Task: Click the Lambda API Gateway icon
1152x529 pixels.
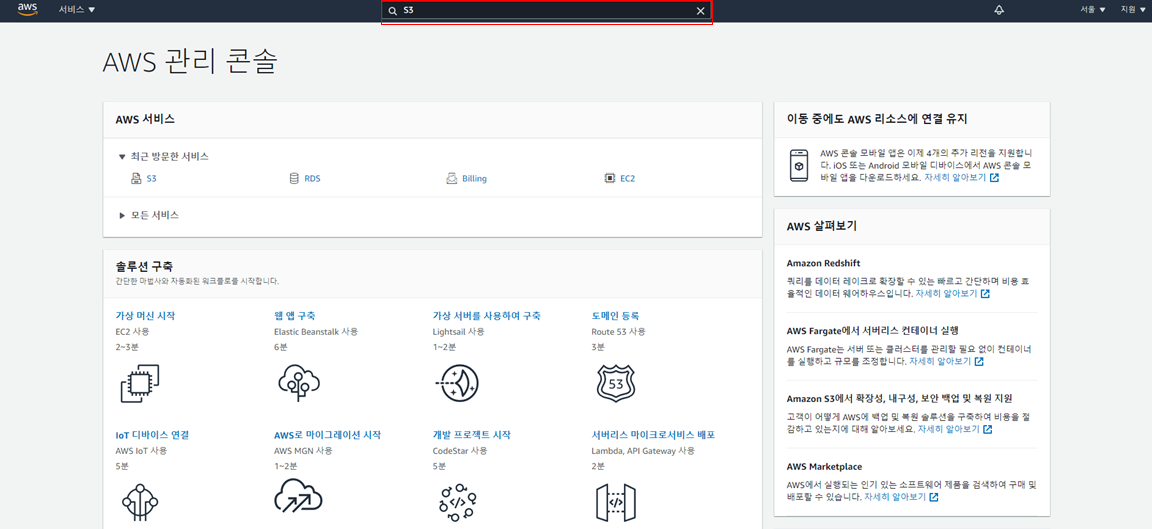Action: 615,503
